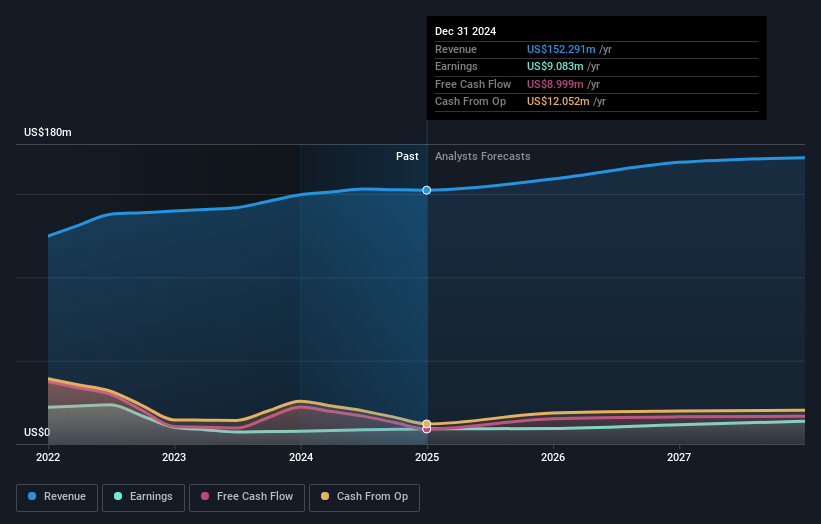Click the 2025 x-axis label
Screen dimensions: 821x524
tap(427, 457)
